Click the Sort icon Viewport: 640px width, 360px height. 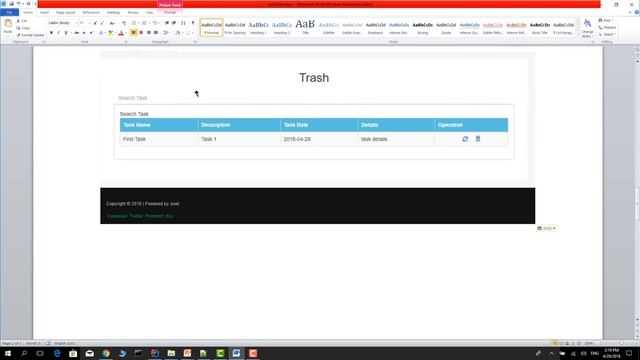click(x=183, y=23)
